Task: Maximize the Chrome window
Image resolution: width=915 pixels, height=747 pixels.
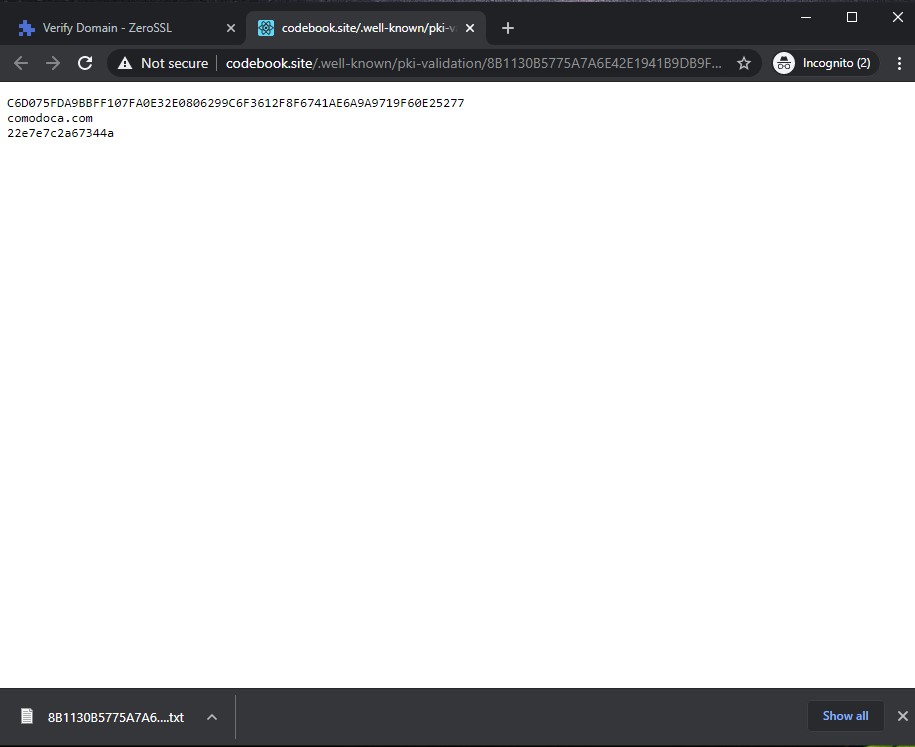Action: [852, 17]
